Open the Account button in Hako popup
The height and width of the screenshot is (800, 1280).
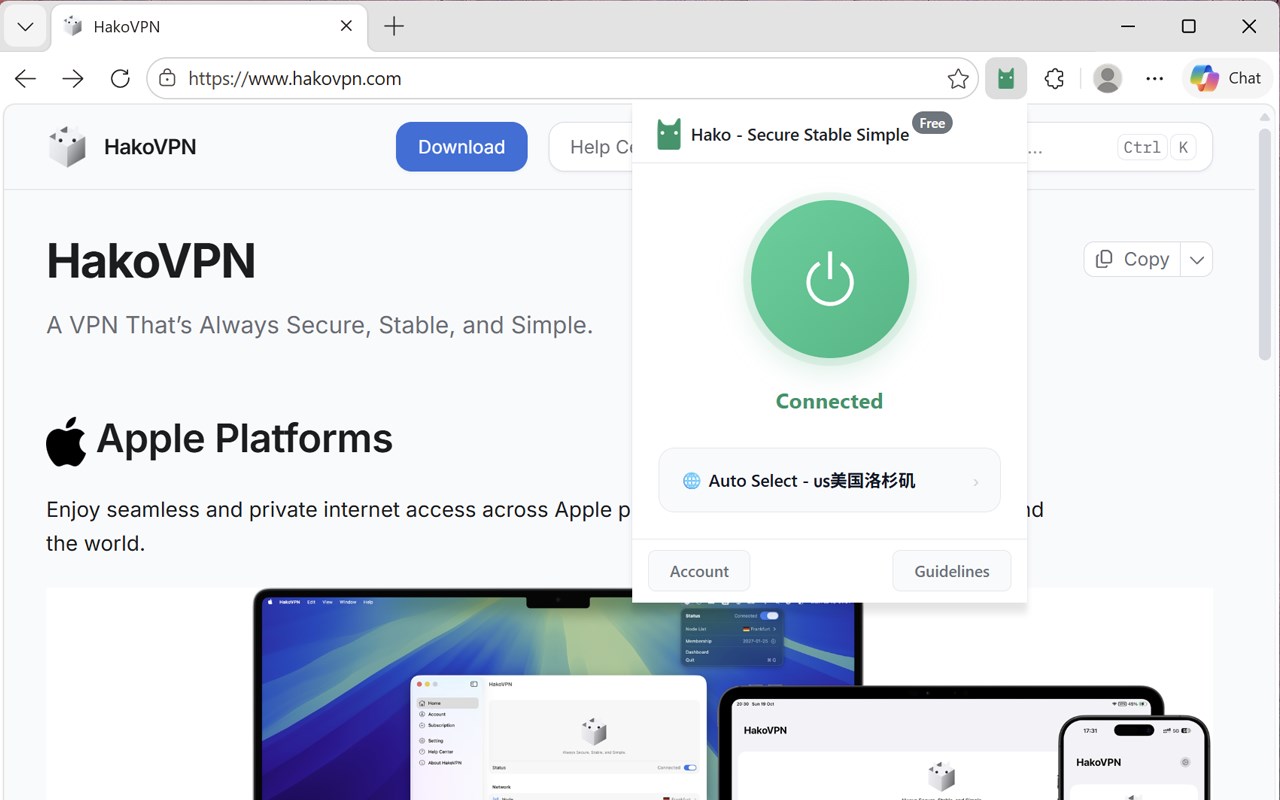click(699, 571)
